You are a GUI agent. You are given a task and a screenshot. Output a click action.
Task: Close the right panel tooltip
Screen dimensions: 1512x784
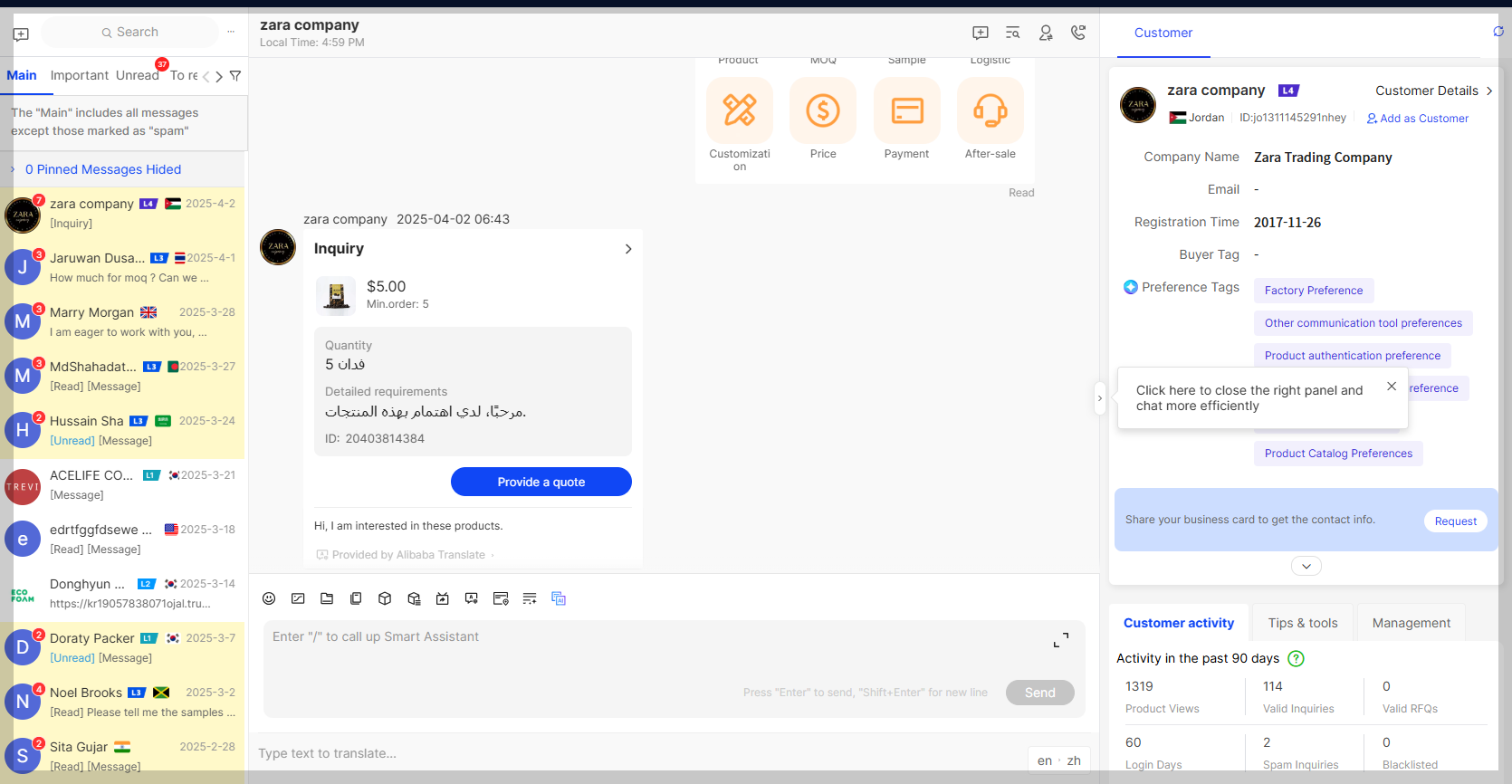click(1392, 387)
